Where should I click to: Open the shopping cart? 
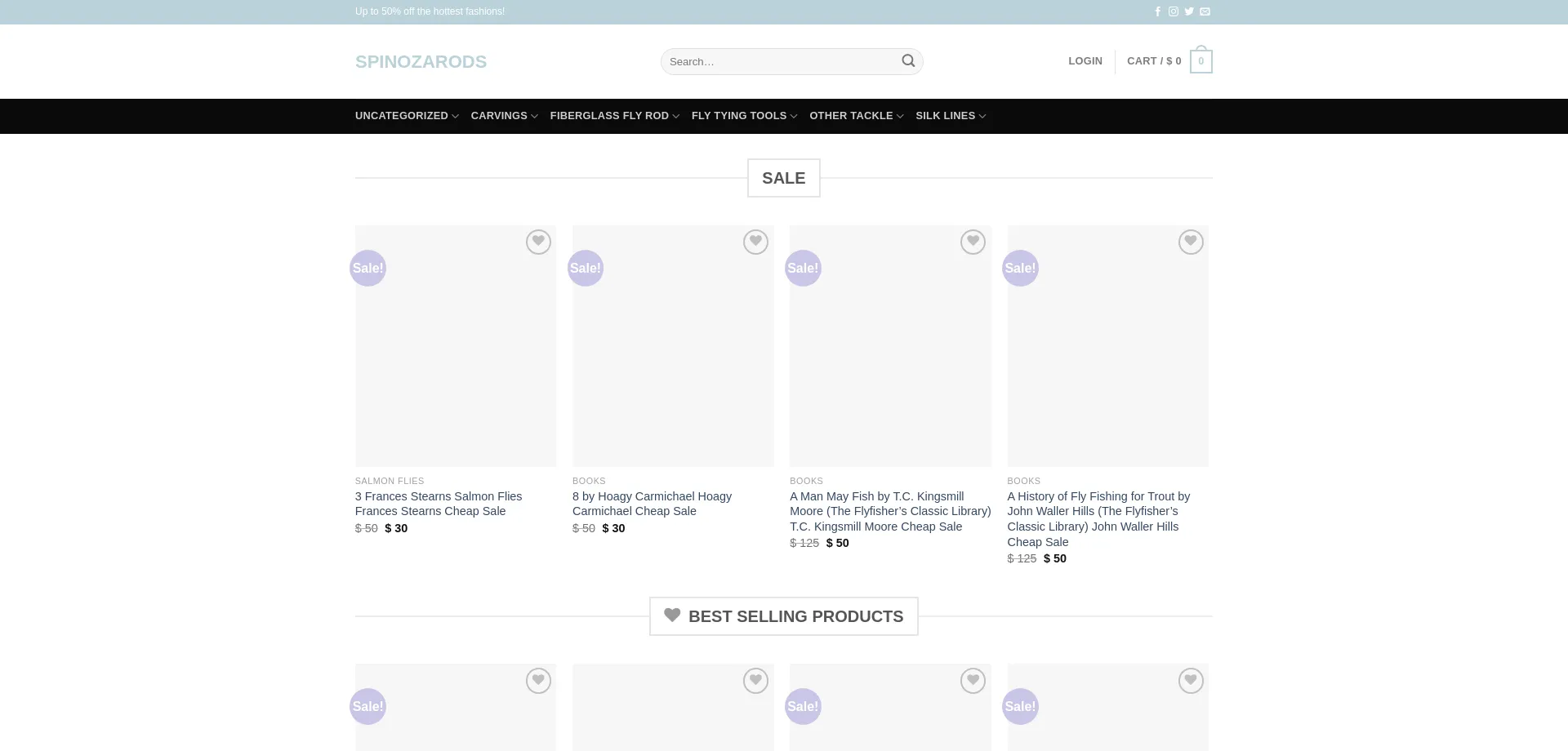tap(1169, 60)
